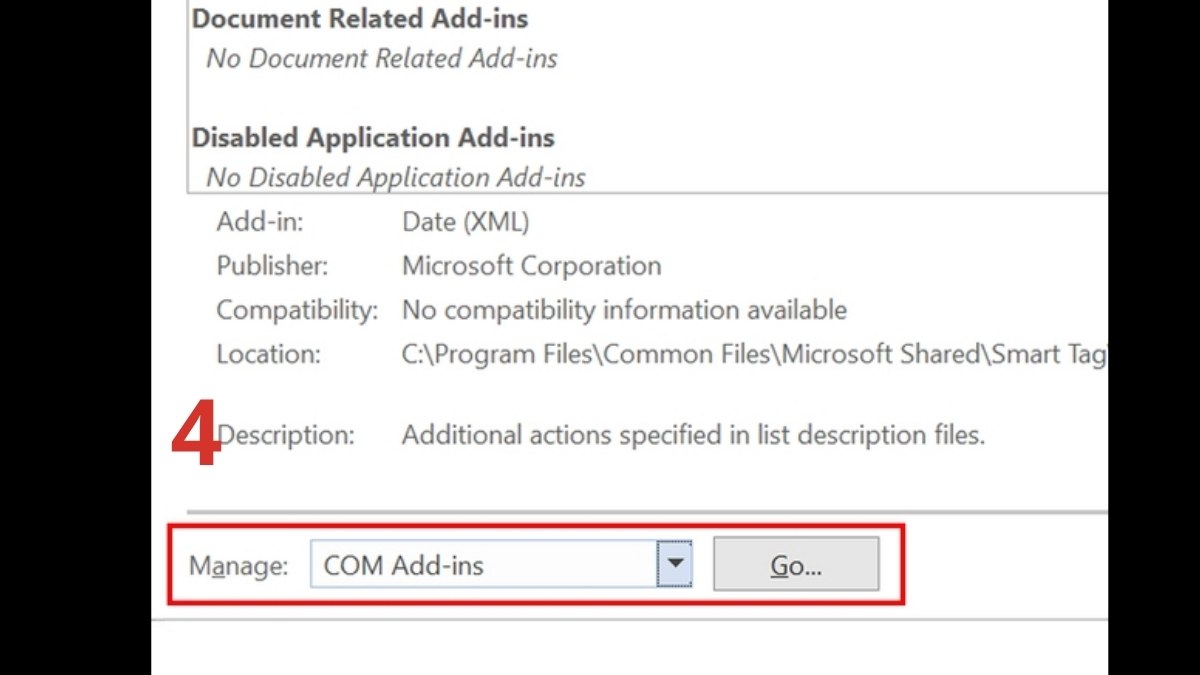Click the Add-in label

[x=258, y=221]
